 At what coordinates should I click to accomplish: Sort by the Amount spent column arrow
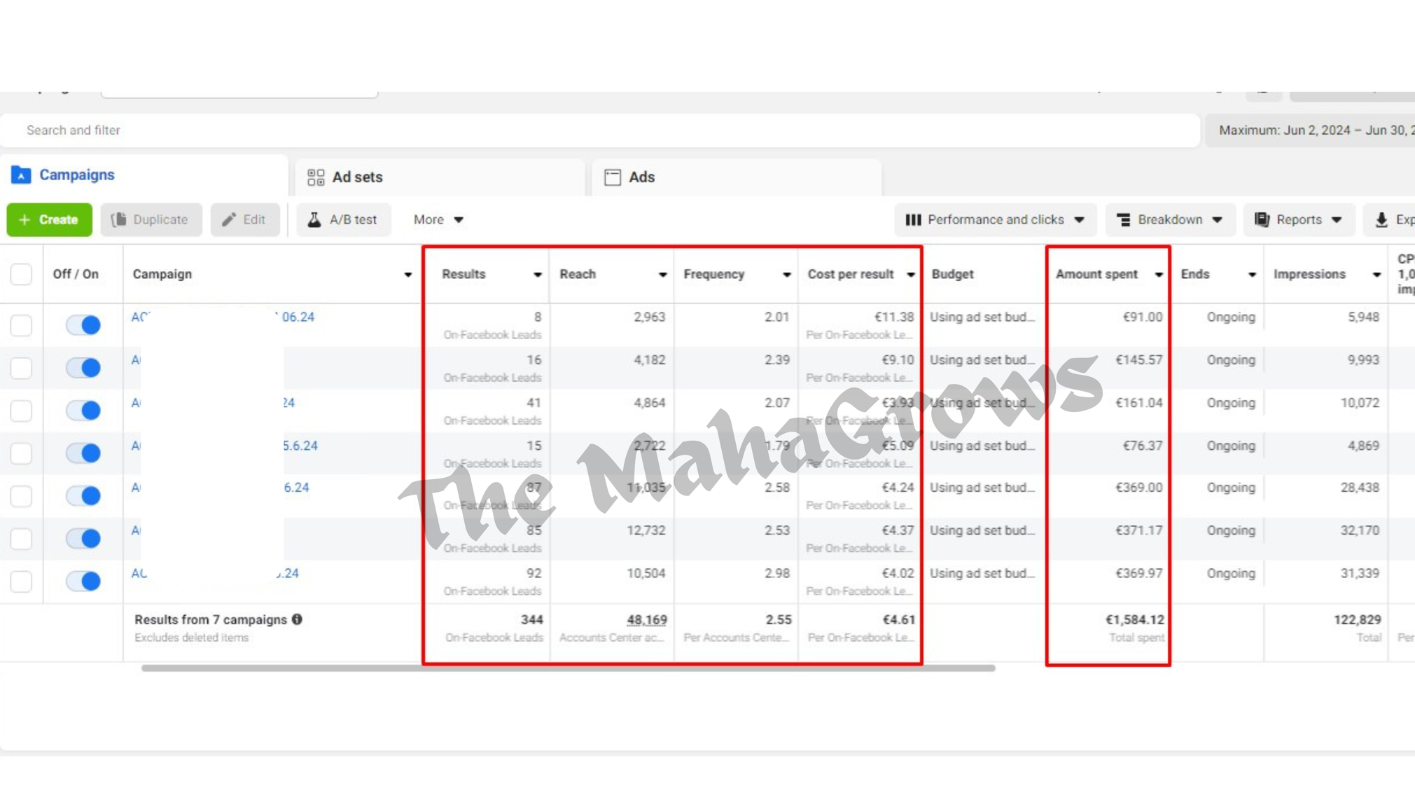pos(1158,275)
